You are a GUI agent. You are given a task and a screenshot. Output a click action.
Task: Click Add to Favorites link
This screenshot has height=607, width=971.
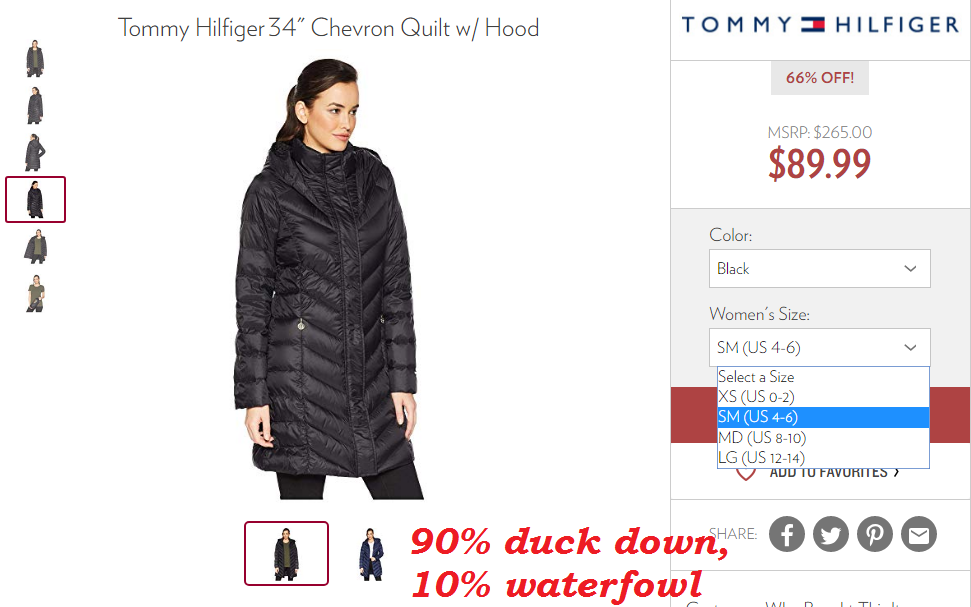point(834,474)
